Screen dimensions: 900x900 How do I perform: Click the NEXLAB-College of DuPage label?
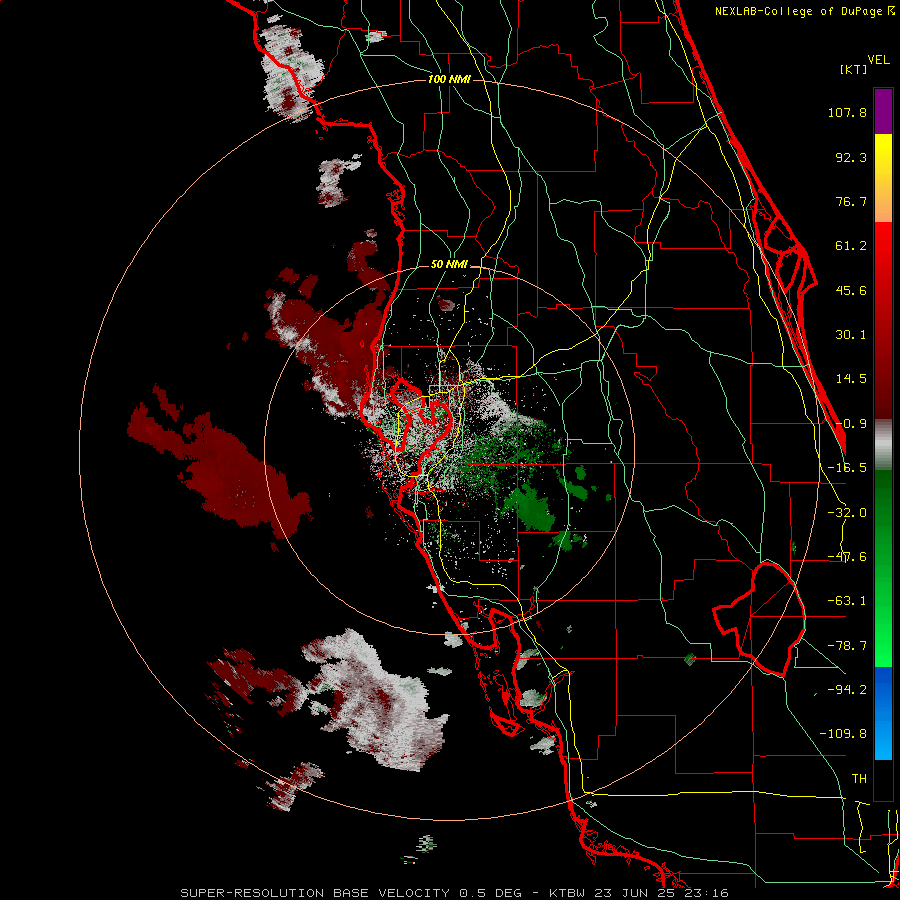(799, 11)
